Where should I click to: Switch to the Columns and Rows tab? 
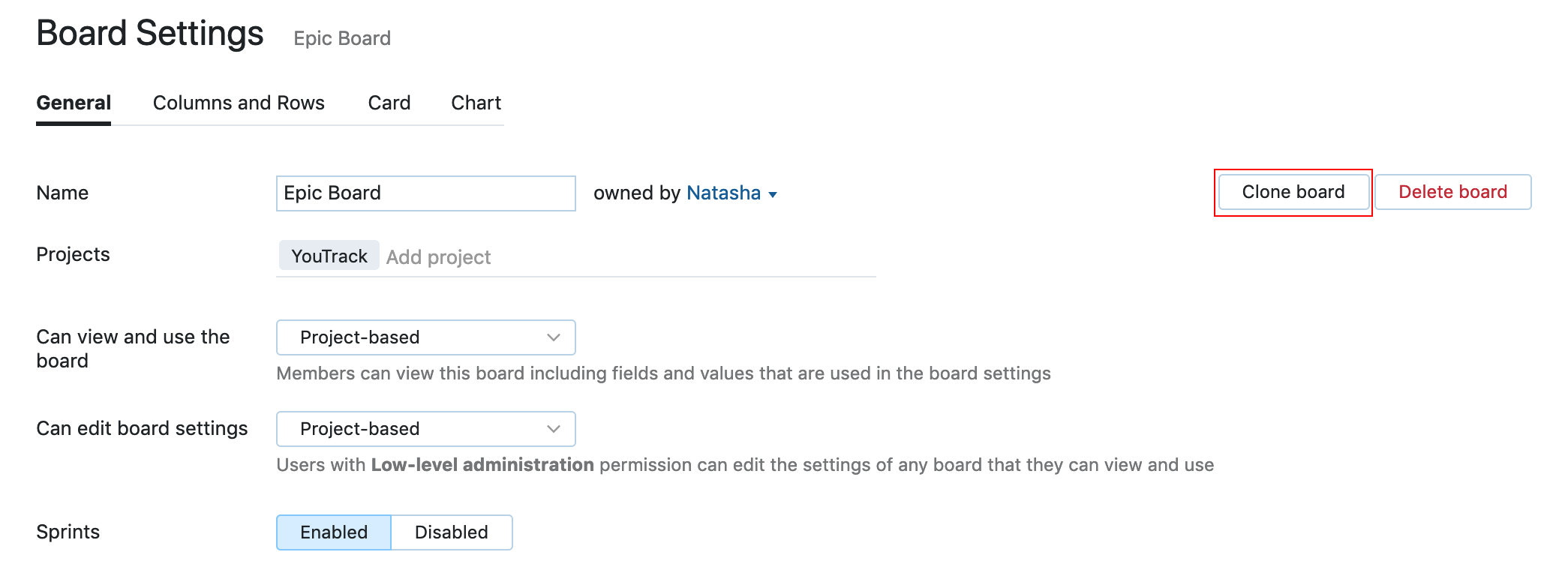click(239, 103)
